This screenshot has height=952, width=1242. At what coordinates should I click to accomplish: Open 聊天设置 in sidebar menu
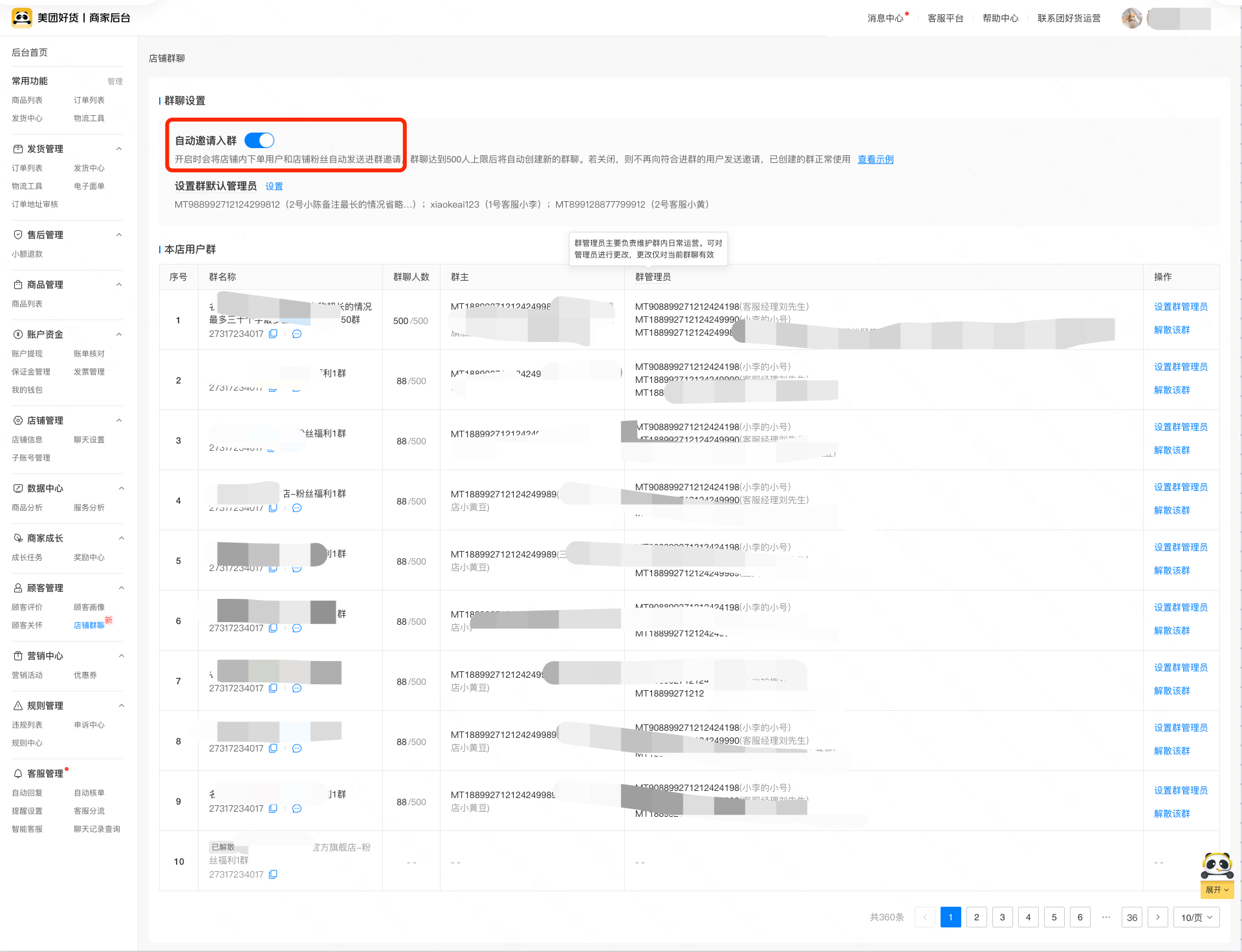click(x=89, y=440)
